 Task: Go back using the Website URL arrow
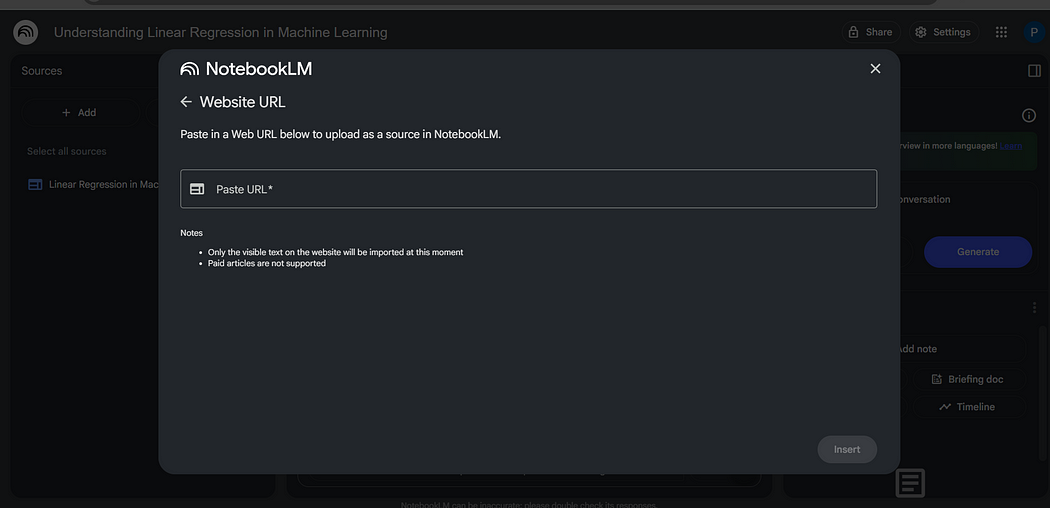pyautogui.click(x=186, y=102)
